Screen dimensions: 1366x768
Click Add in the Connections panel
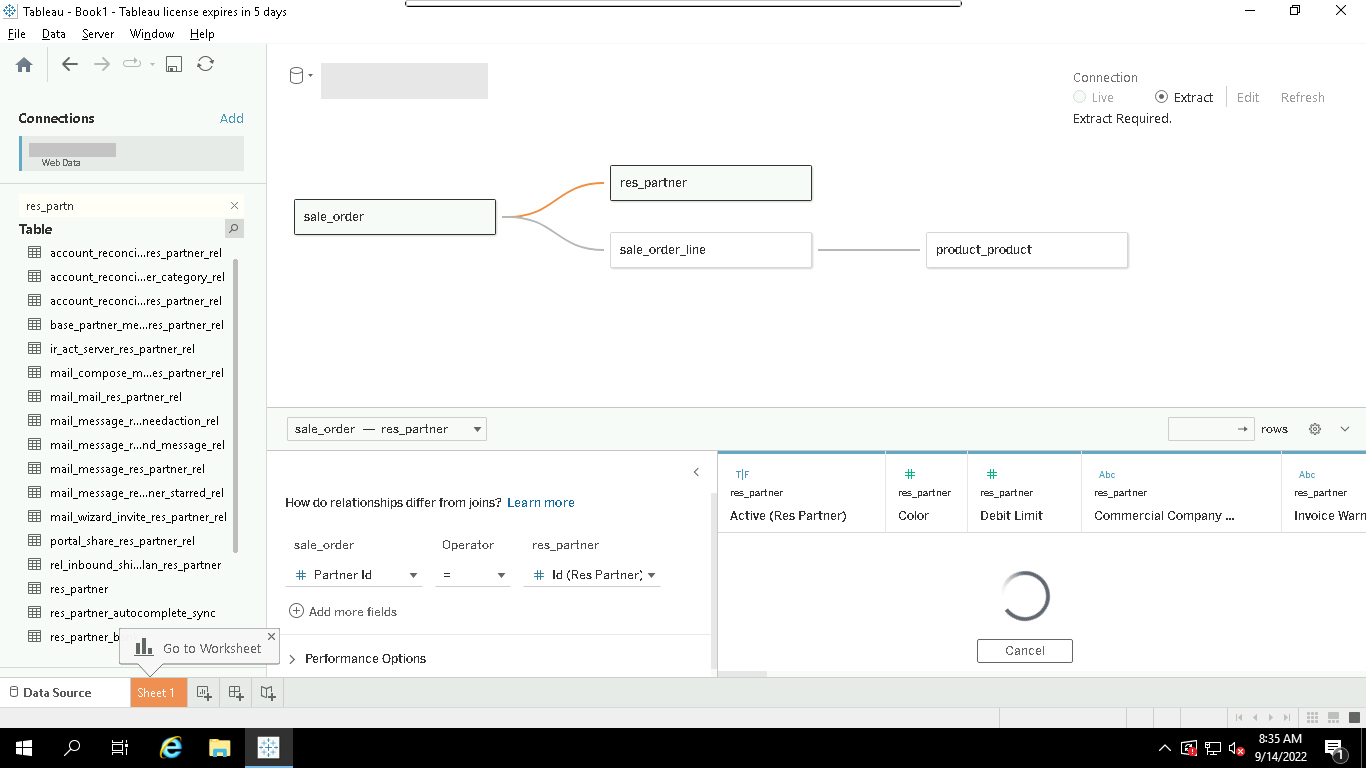pyautogui.click(x=232, y=118)
